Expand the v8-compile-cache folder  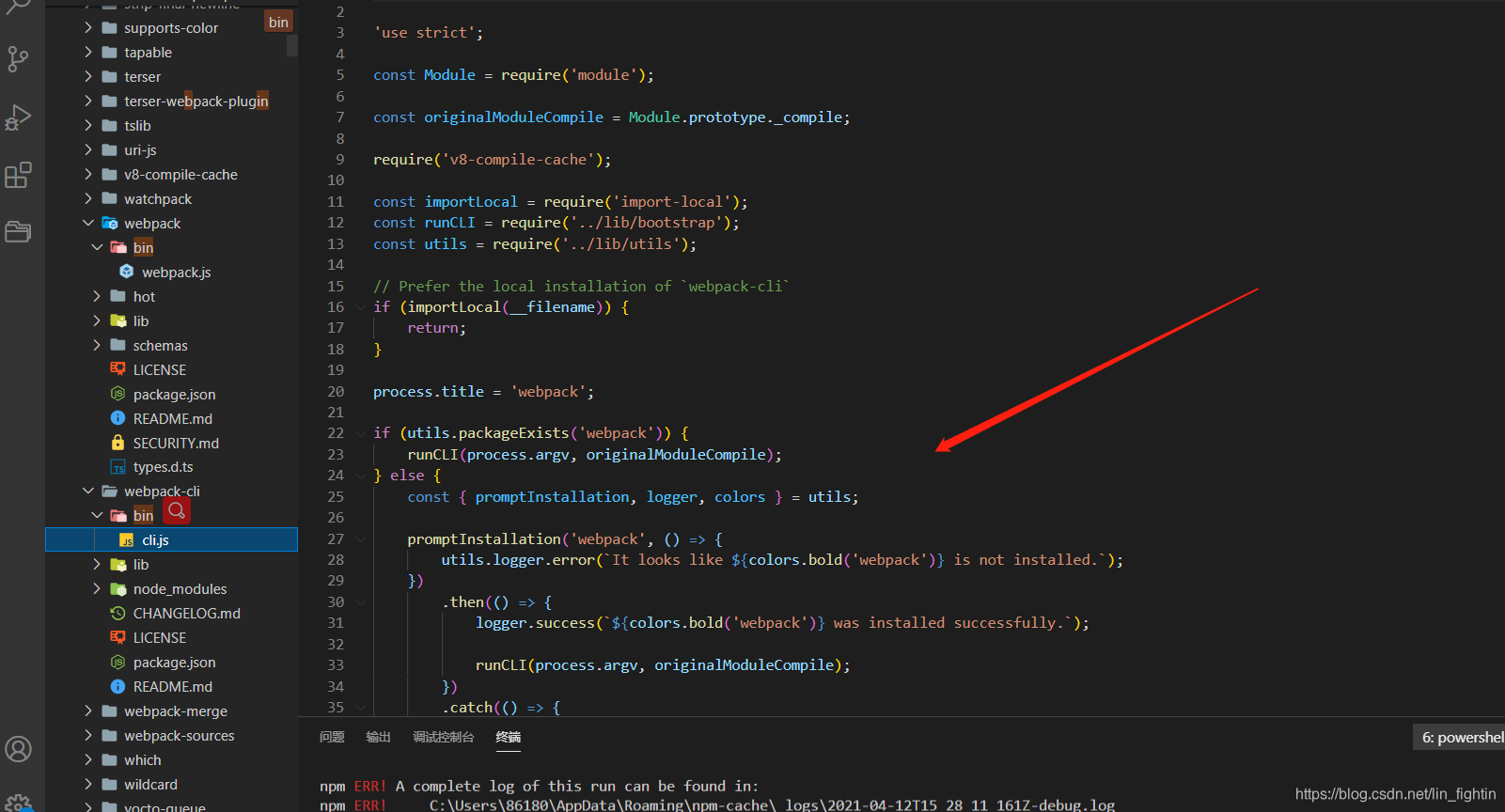pos(88,174)
